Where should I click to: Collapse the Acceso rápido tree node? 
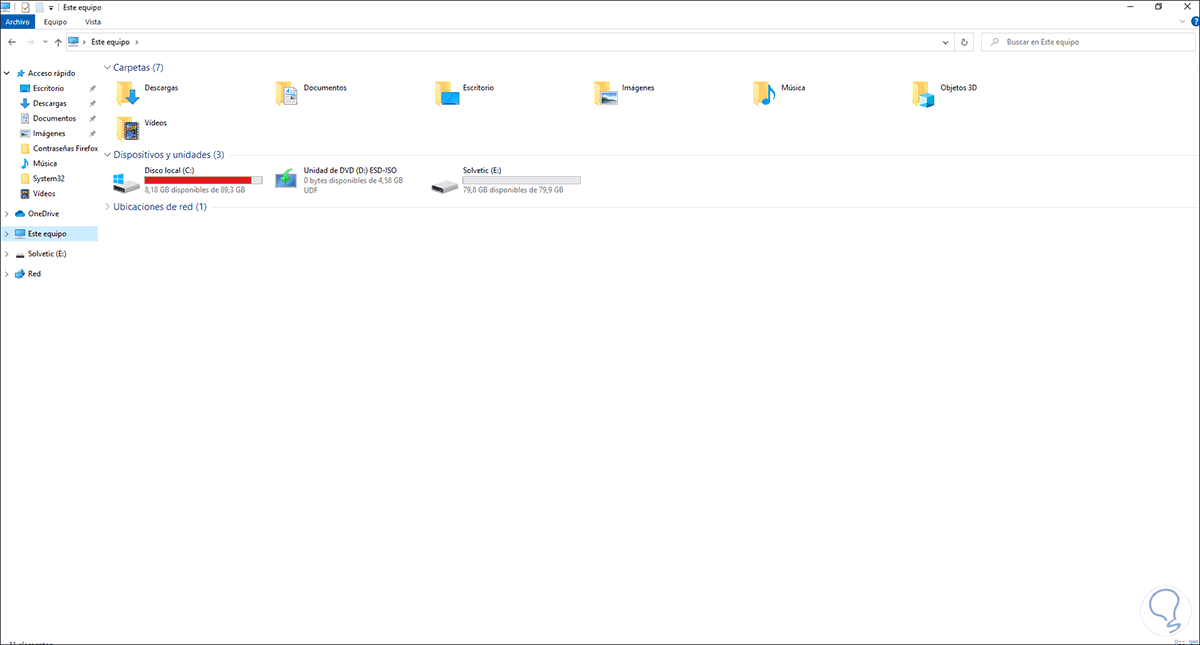[x=7, y=73]
